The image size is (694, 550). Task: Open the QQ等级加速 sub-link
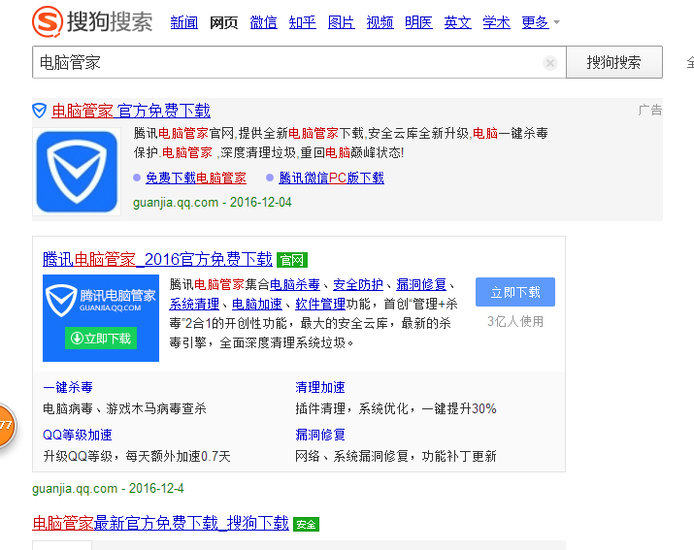point(77,435)
